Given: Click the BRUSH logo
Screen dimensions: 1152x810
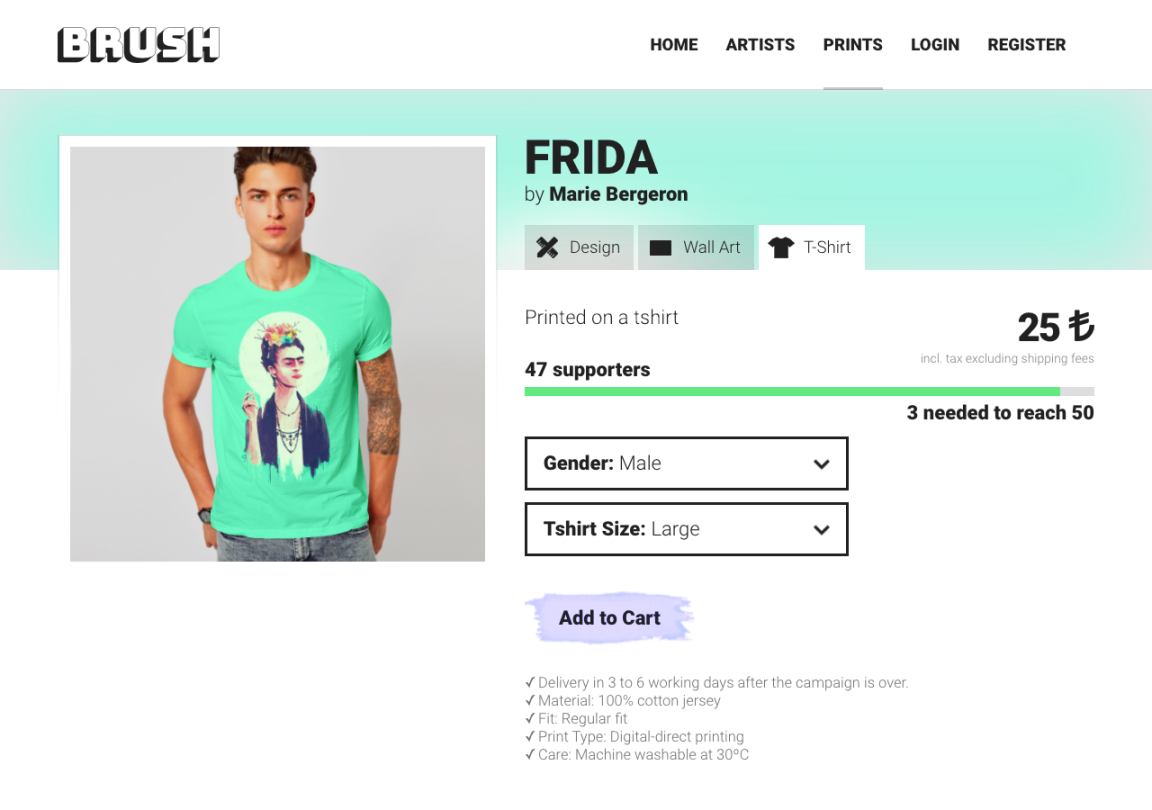Looking at the screenshot, I should point(139,45).
